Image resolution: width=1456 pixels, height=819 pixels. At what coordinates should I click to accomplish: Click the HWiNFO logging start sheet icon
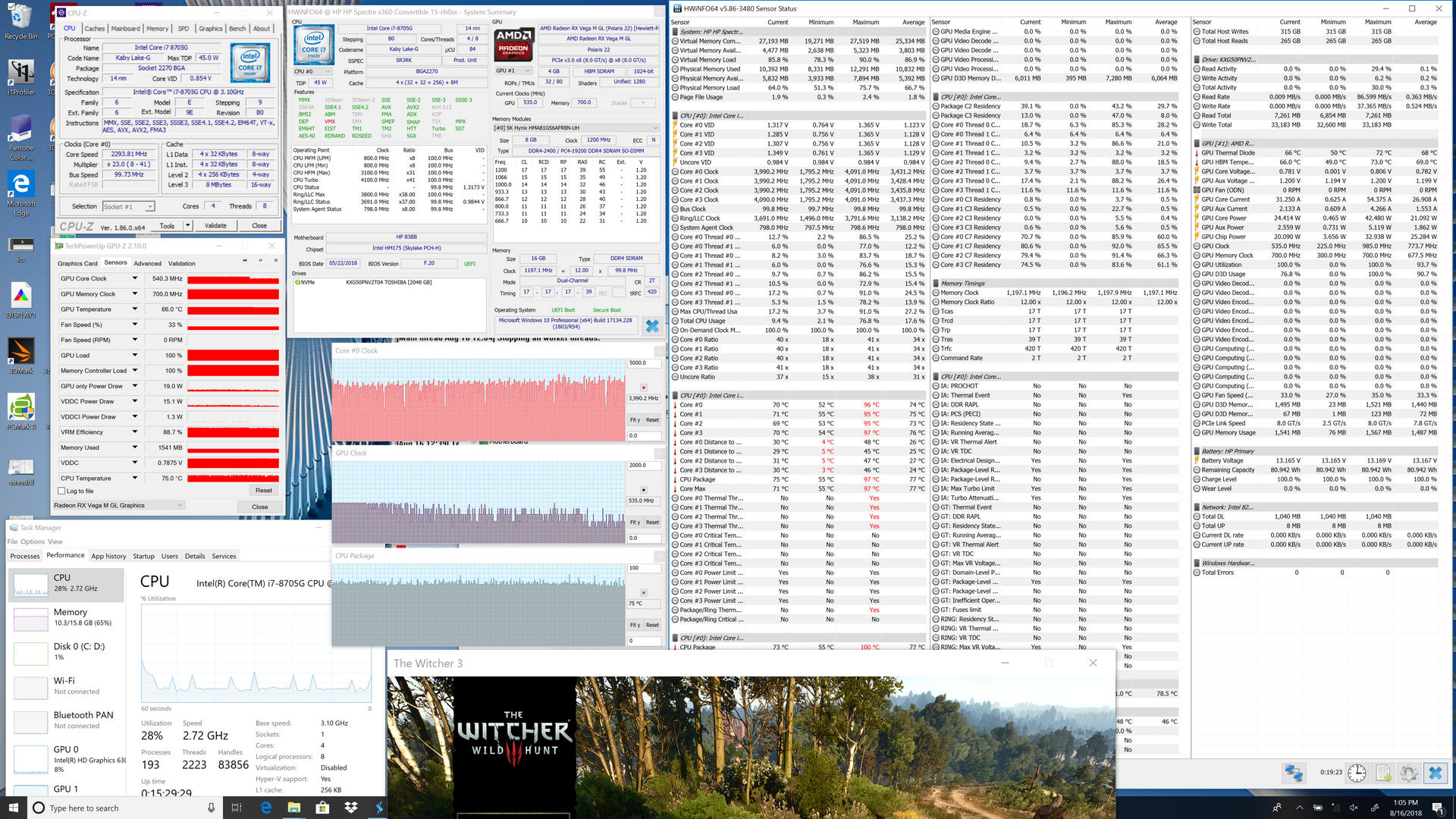pyautogui.click(x=1383, y=773)
